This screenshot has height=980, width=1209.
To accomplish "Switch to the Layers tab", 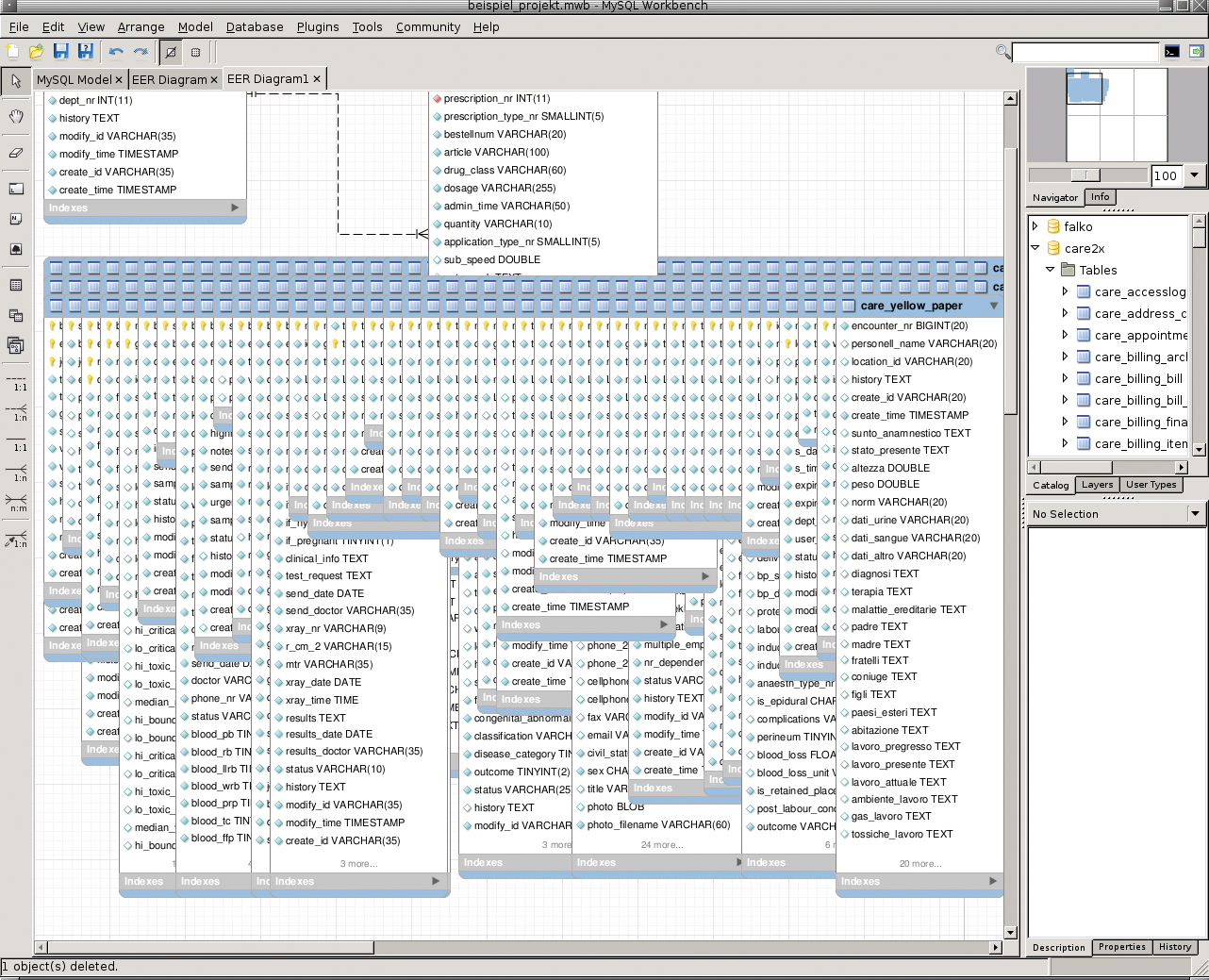I will 1097,485.
